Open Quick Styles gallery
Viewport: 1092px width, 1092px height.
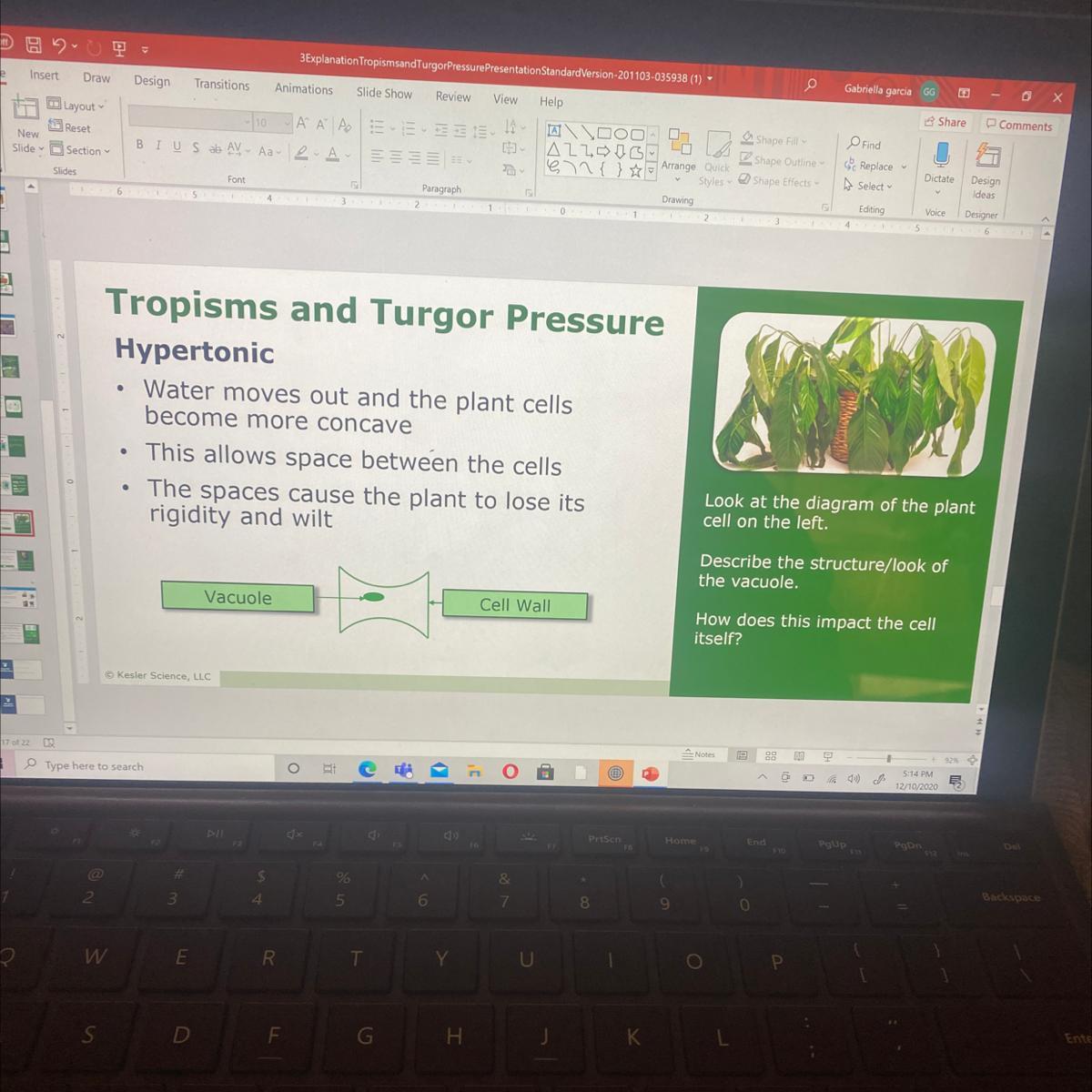(716, 161)
